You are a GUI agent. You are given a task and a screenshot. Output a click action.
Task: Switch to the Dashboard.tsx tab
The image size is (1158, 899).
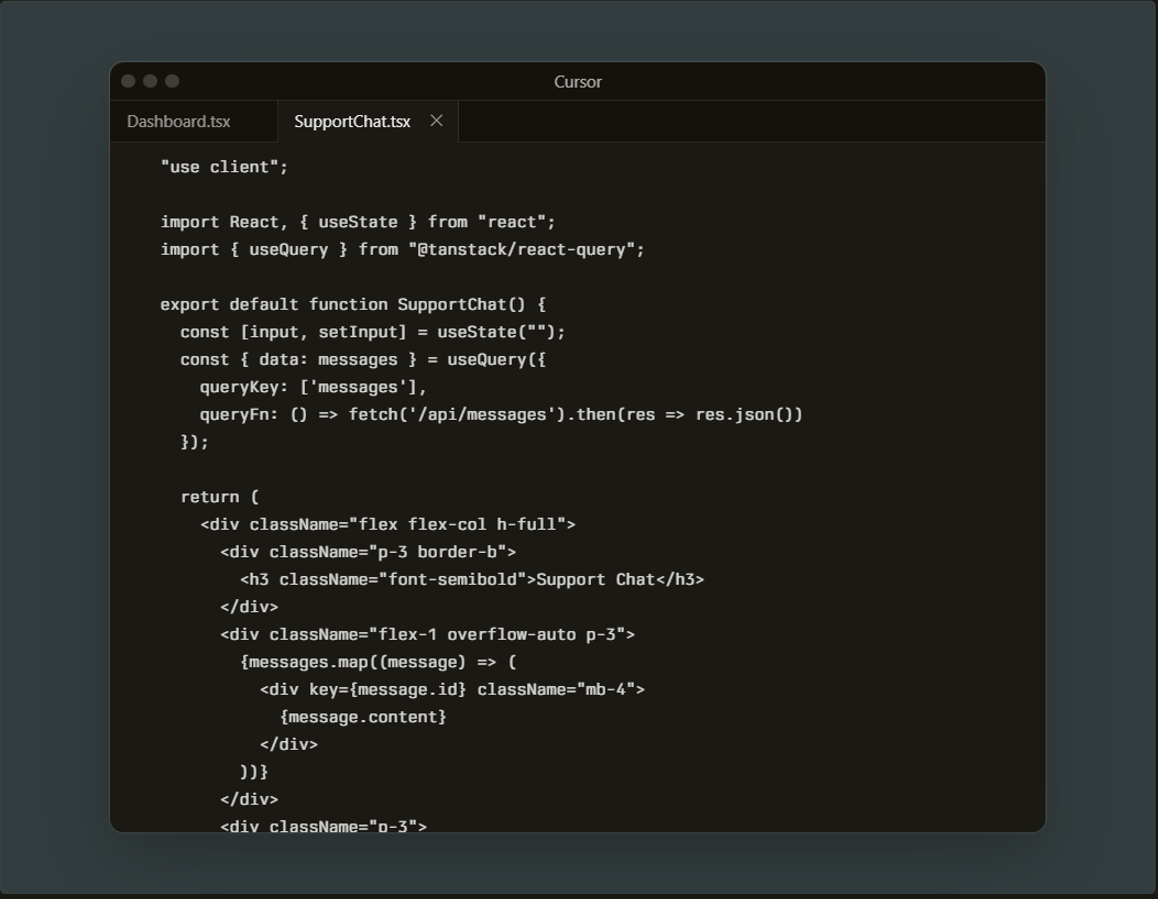(x=179, y=122)
